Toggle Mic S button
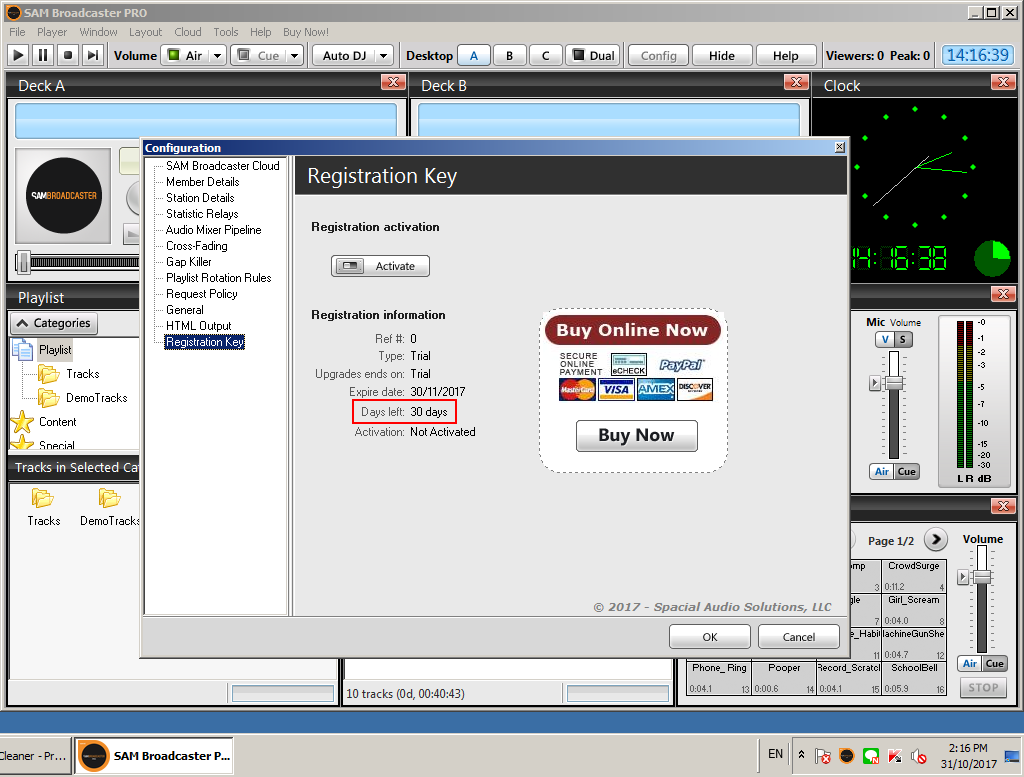Viewport: 1024px width, 777px height. [x=903, y=340]
